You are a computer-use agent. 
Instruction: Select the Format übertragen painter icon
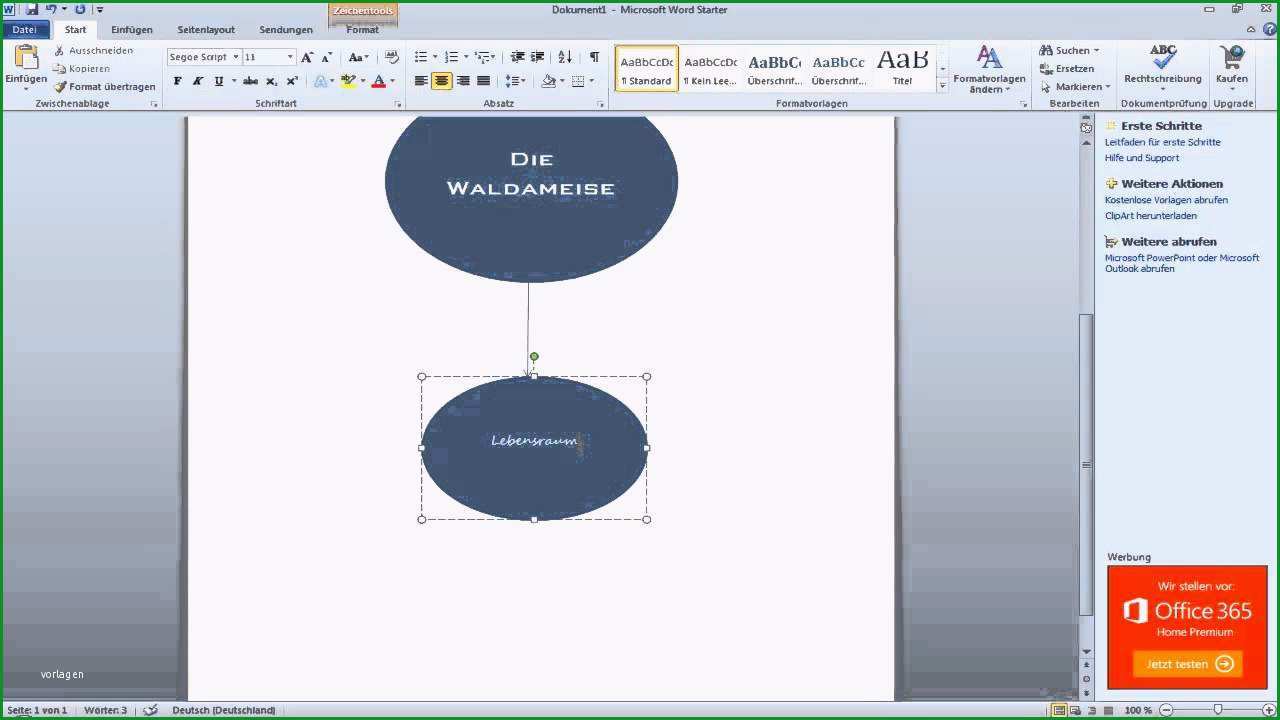60,87
